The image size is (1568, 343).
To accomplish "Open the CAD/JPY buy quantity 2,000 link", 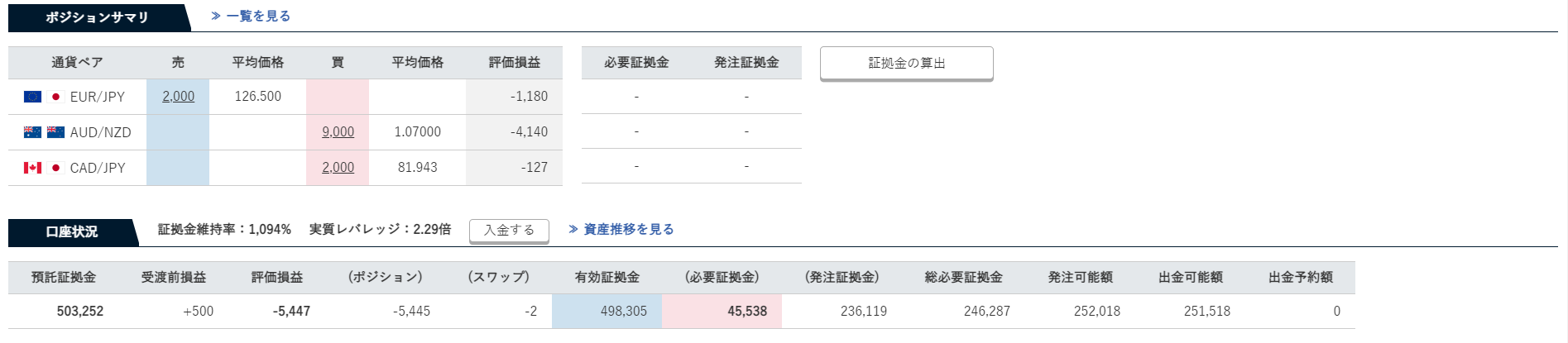I will point(338,167).
